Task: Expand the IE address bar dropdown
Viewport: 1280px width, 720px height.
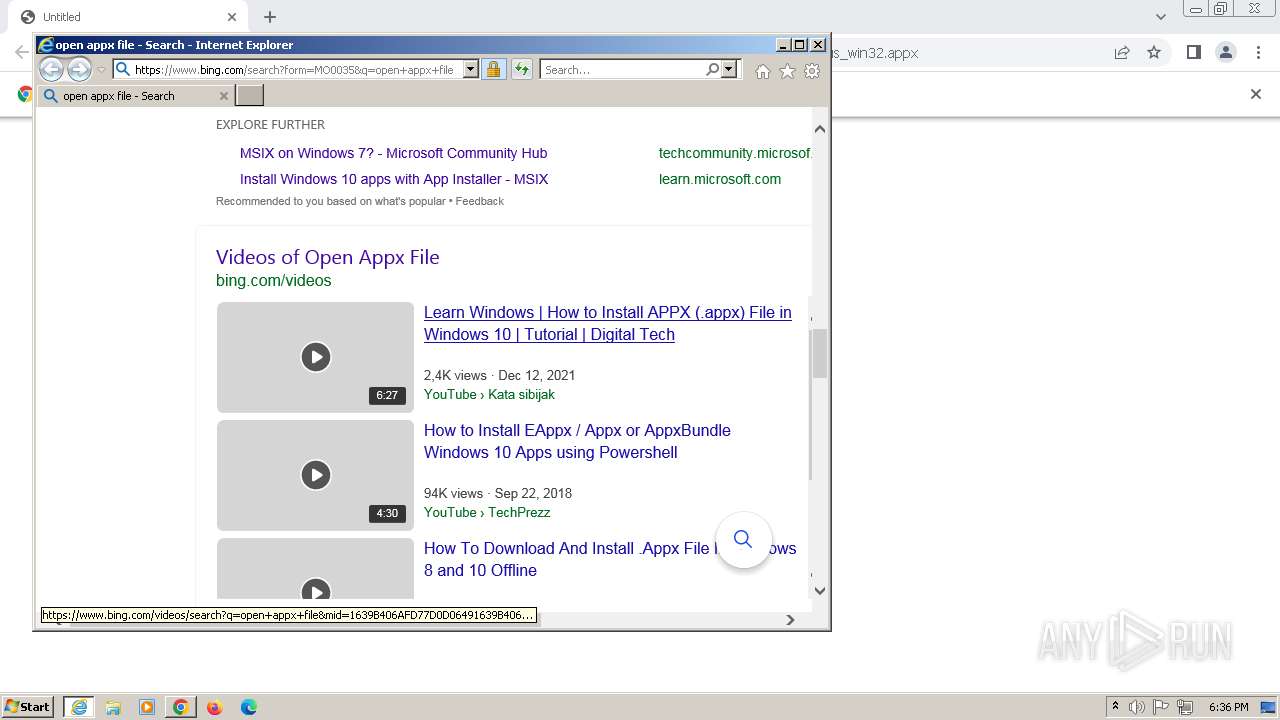Action: click(470, 70)
